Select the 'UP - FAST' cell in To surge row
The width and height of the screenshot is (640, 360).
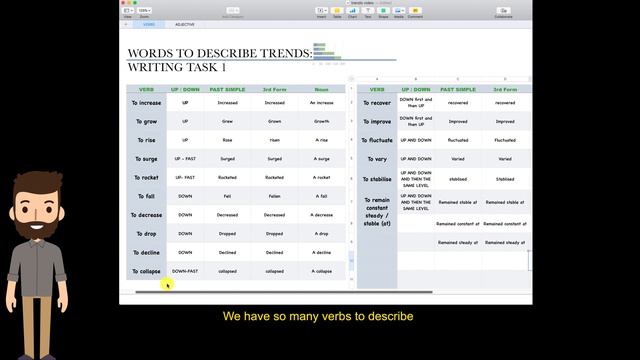coord(185,159)
